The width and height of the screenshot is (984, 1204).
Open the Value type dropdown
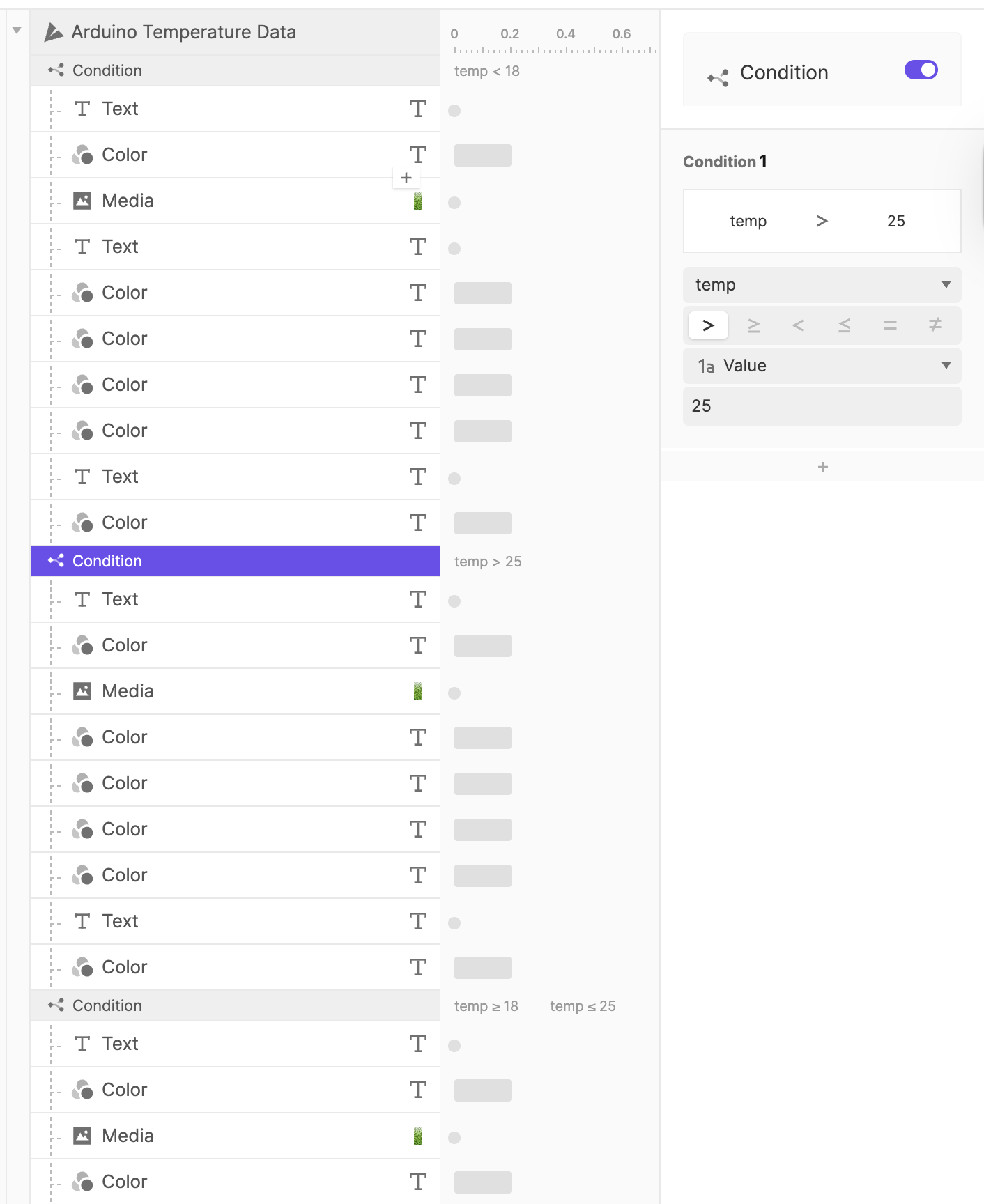822,366
